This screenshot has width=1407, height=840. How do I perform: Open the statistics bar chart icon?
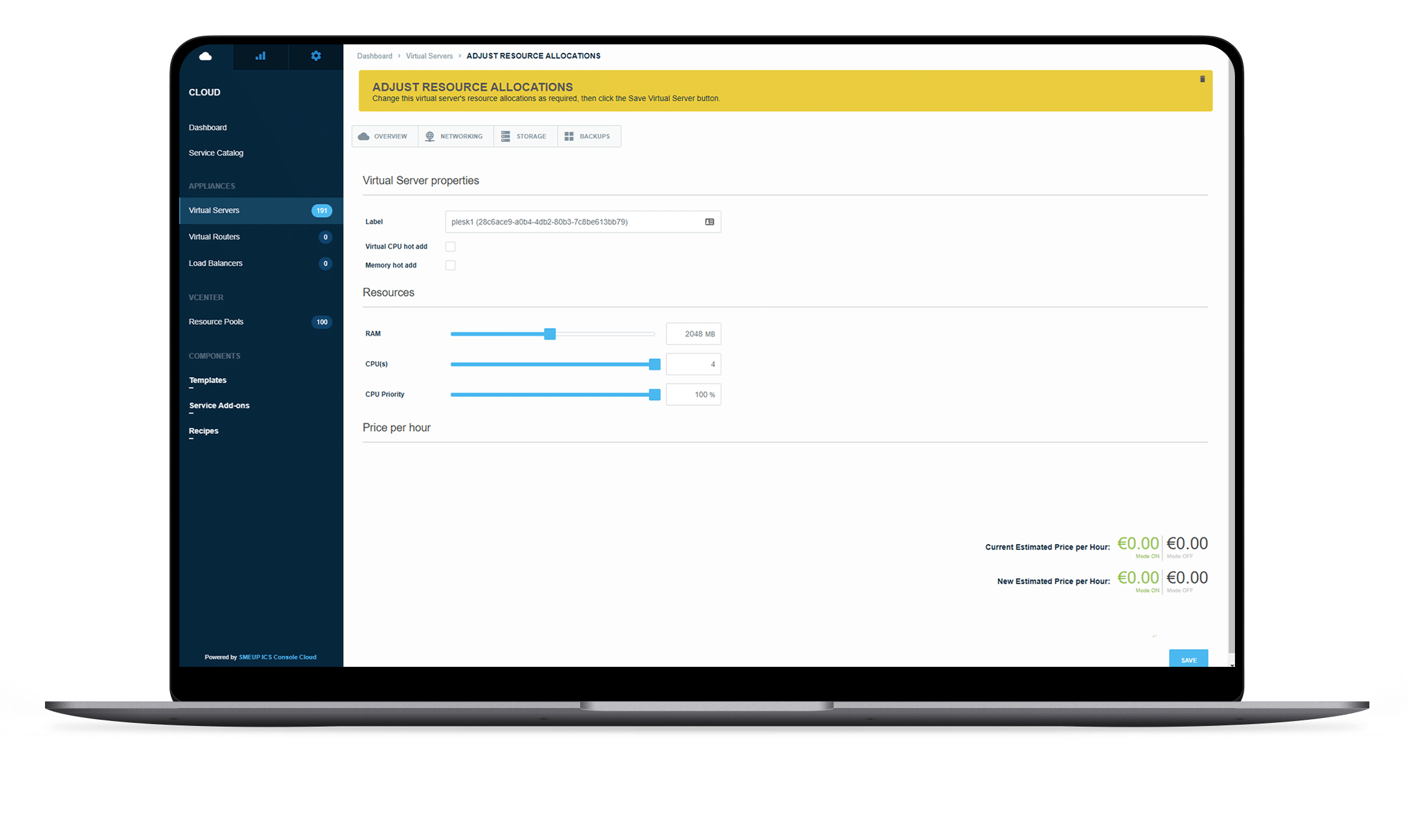(x=260, y=56)
